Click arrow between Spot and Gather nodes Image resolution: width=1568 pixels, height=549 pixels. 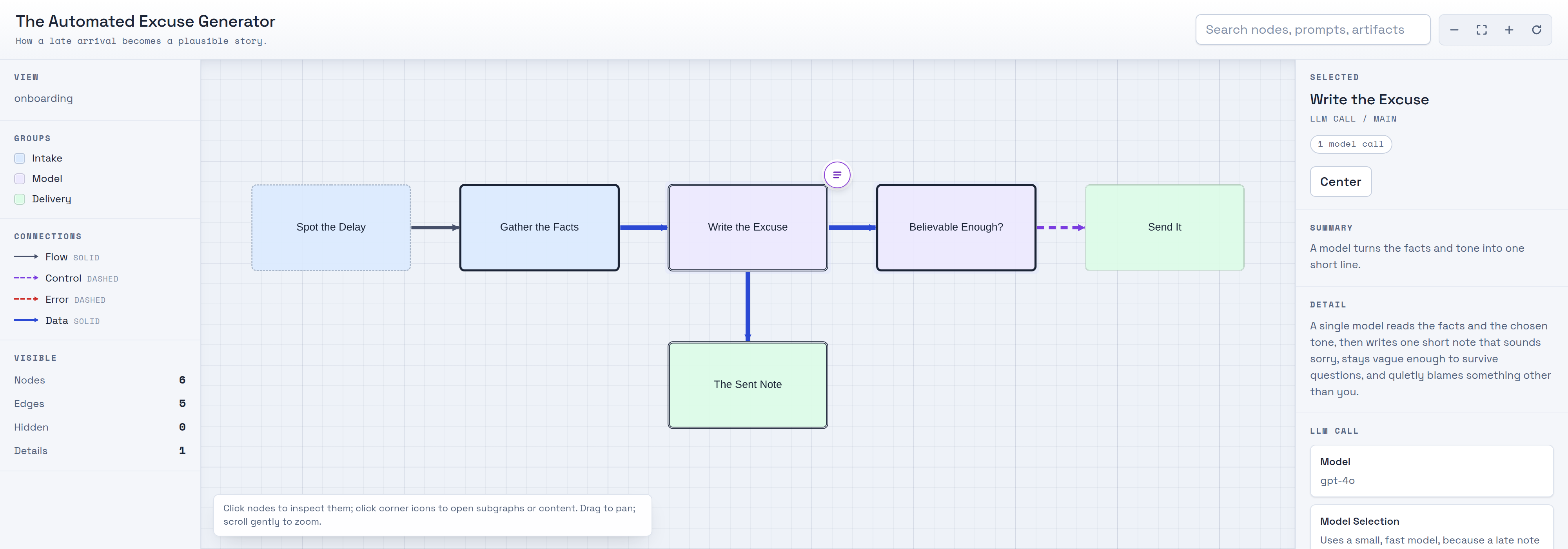tap(435, 227)
